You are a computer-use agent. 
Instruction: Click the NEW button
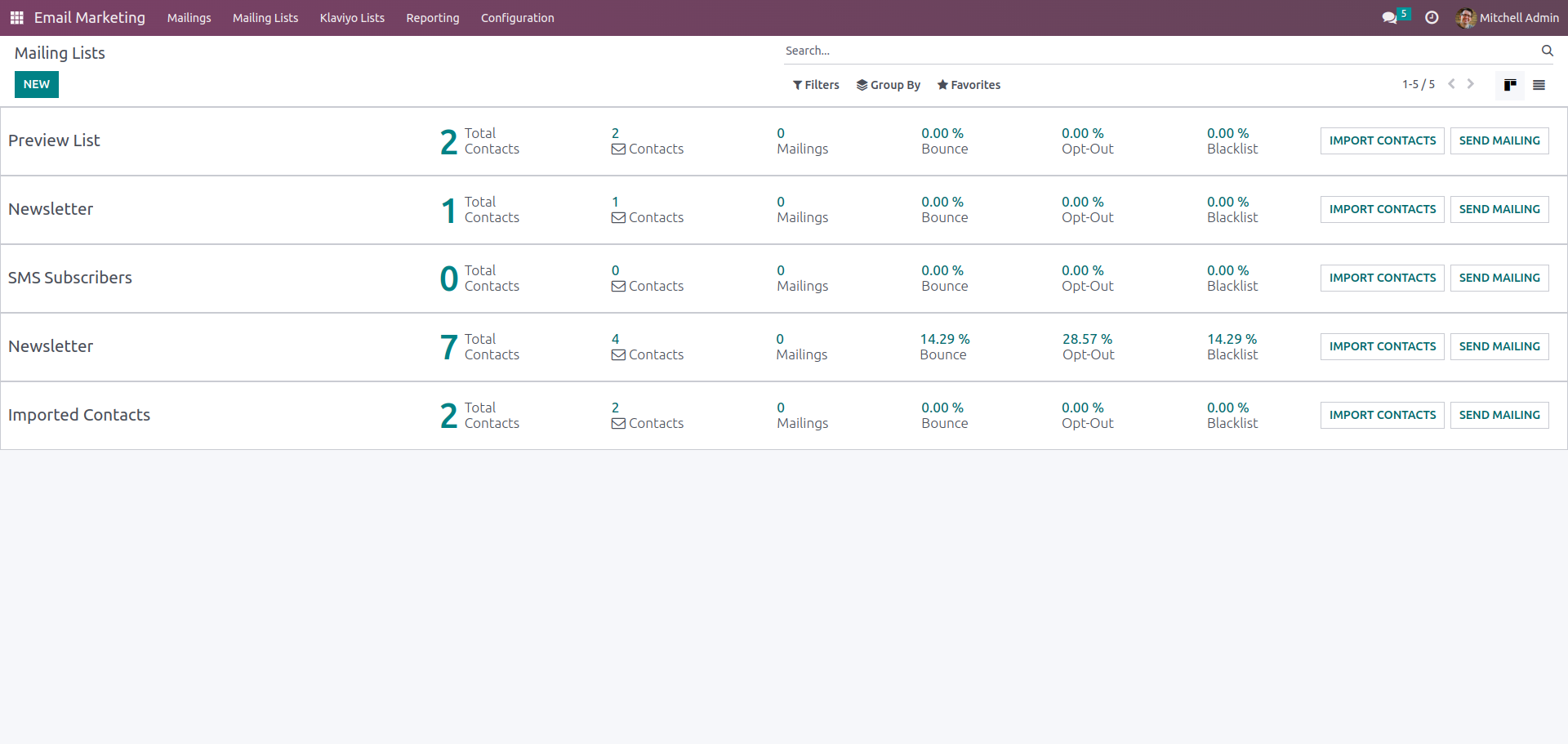point(37,84)
